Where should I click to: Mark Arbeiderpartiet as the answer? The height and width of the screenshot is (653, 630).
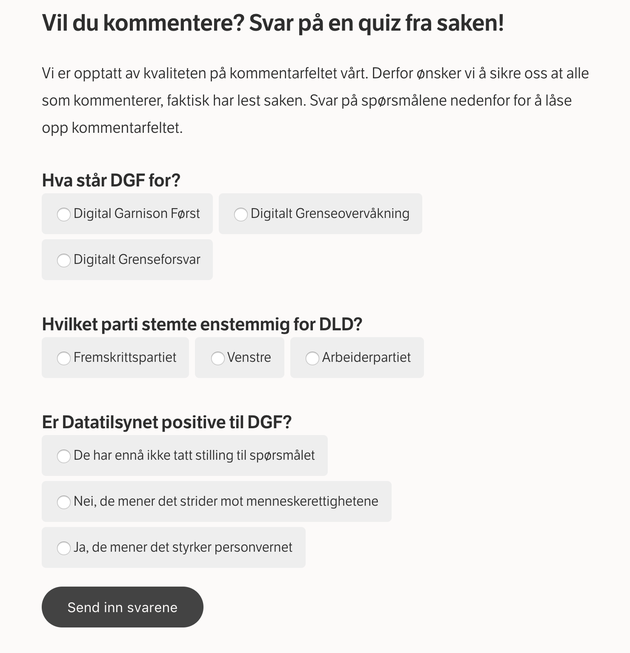[x=357, y=358]
